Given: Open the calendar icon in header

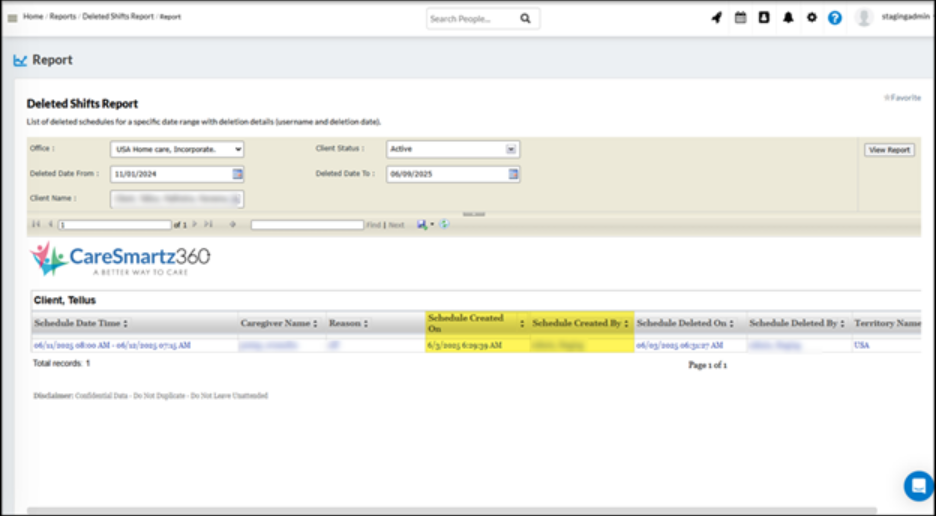Looking at the screenshot, I should (x=740, y=18).
